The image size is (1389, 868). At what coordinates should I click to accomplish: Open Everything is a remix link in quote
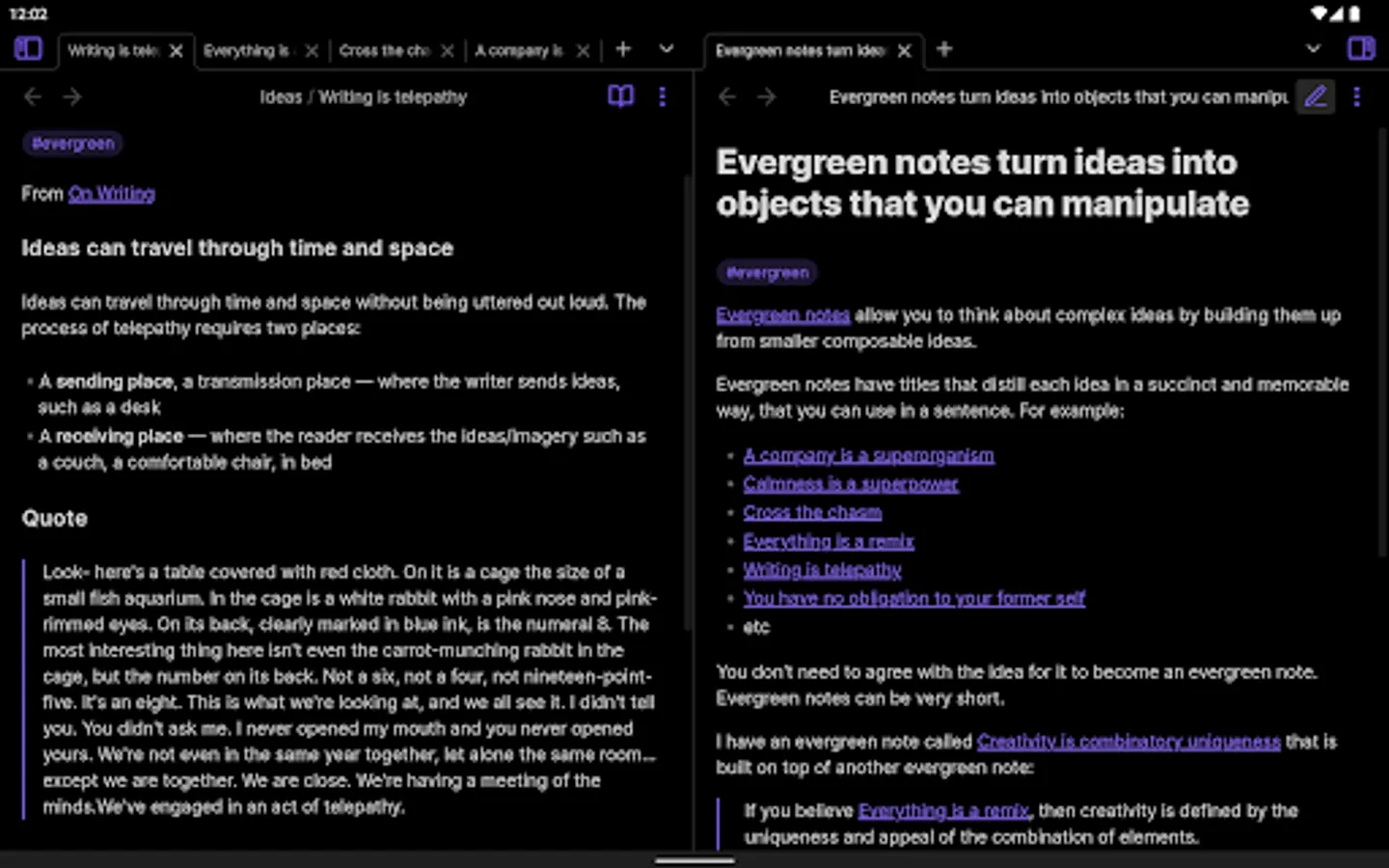[943, 811]
